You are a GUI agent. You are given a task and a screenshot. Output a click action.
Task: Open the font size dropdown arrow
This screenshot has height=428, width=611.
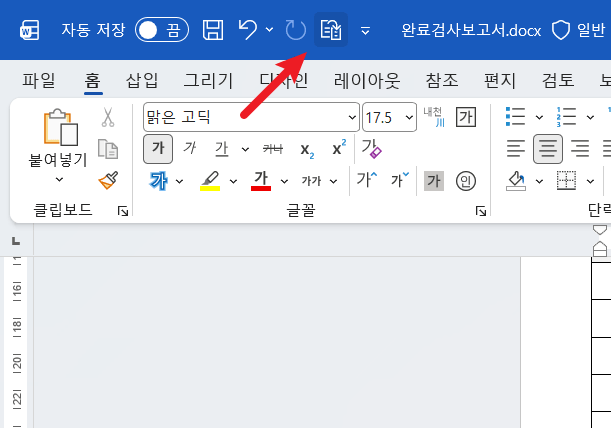[x=409, y=117]
